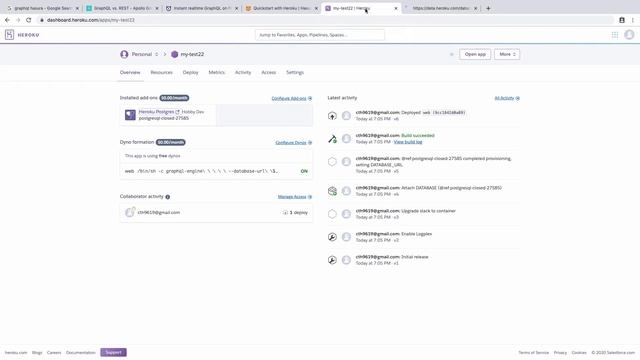Click the Heroku logo icon
Image resolution: width=640 pixels, height=360 pixels.
[x=9, y=35]
